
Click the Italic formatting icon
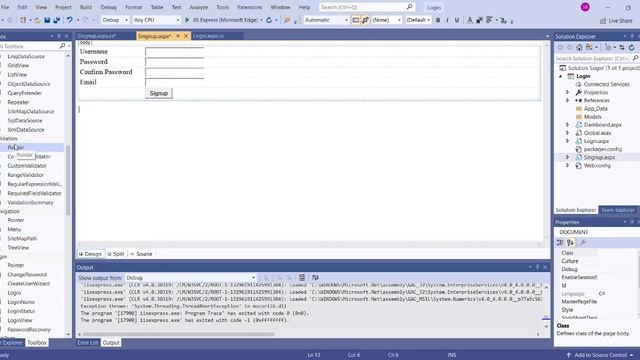447,20
